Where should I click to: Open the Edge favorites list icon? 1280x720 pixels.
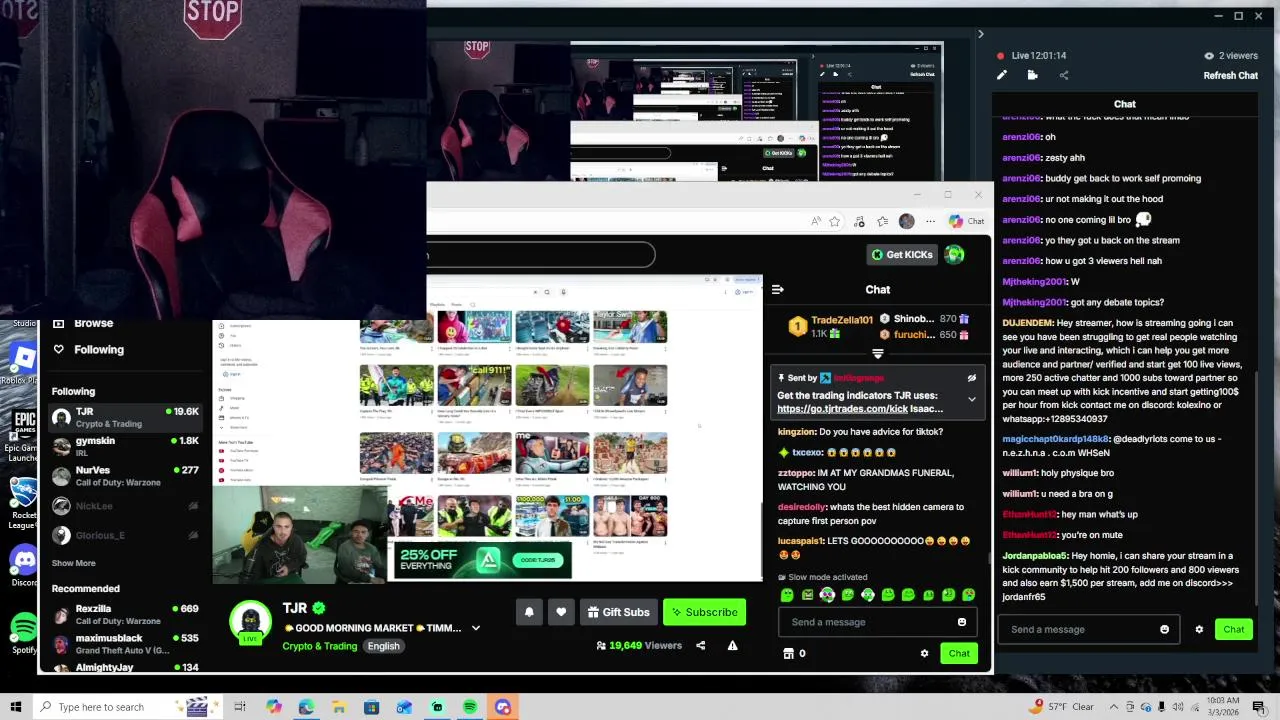[x=883, y=221]
